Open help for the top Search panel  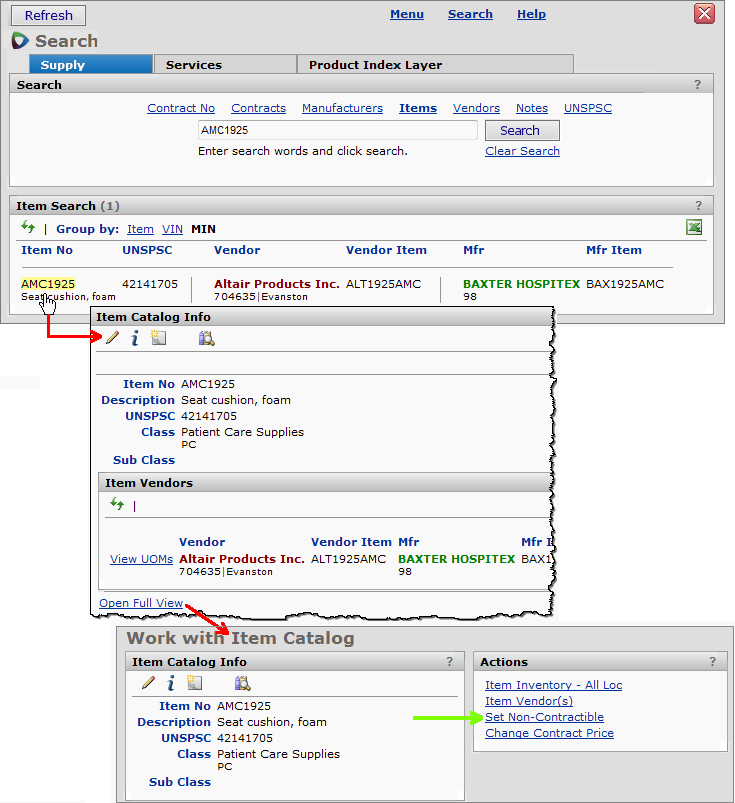click(697, 85)
